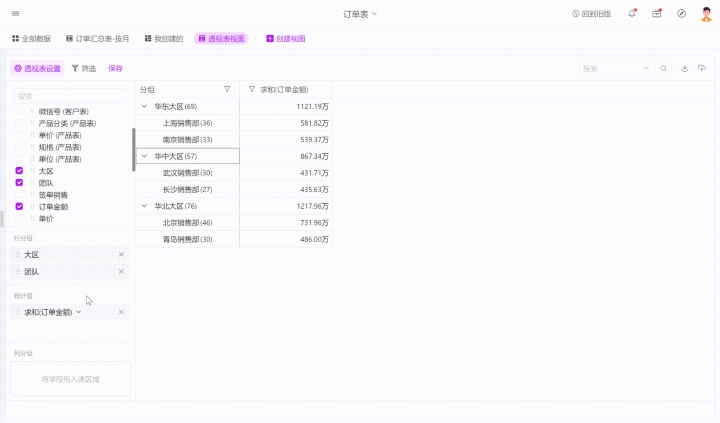
Task: Click the 保存 button
Action: pyautogui.click(x=116, y=69)
